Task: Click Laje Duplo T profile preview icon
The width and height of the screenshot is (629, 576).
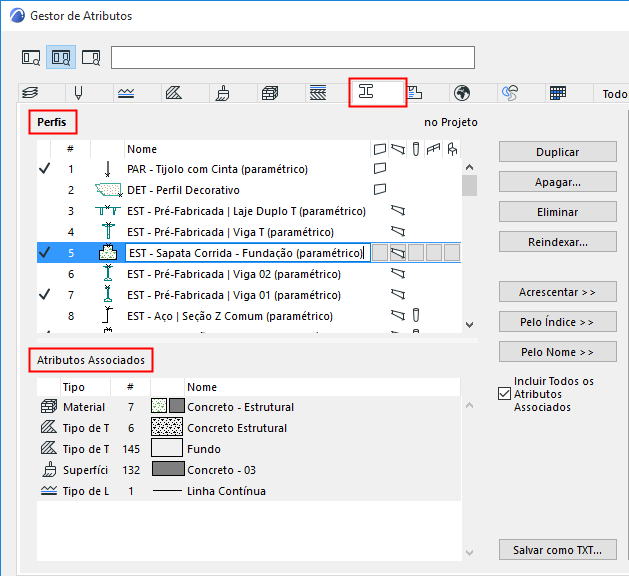Action: coord(108,210)
